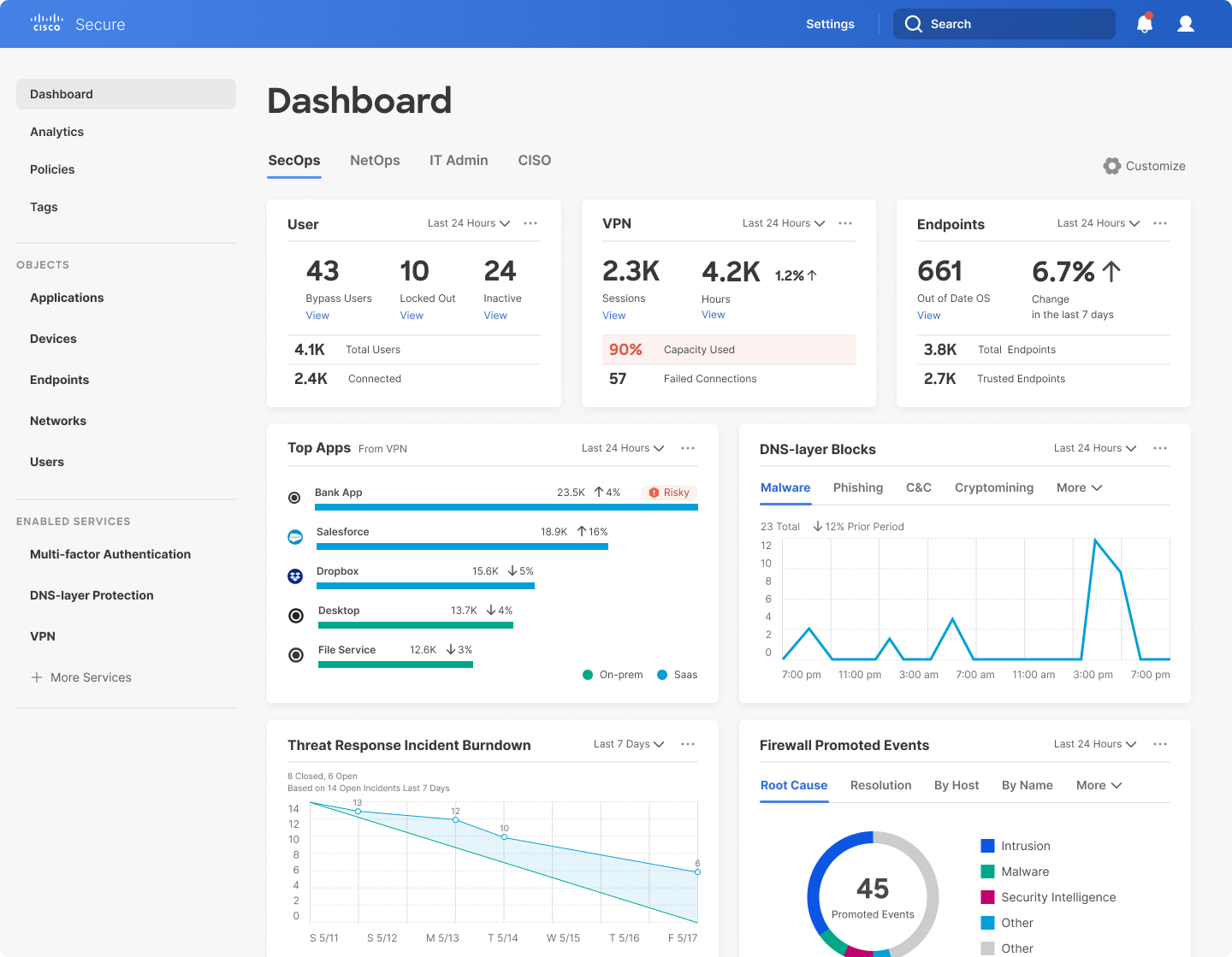
Task: Select the By Host tab
Action: pos(957,785)
